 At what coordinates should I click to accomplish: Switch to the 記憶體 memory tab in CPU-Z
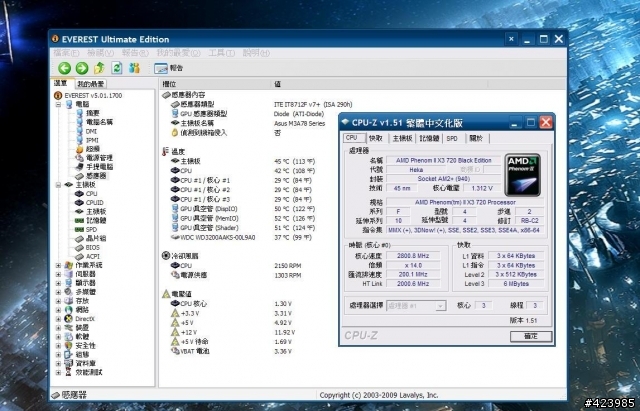pos(429,138)
